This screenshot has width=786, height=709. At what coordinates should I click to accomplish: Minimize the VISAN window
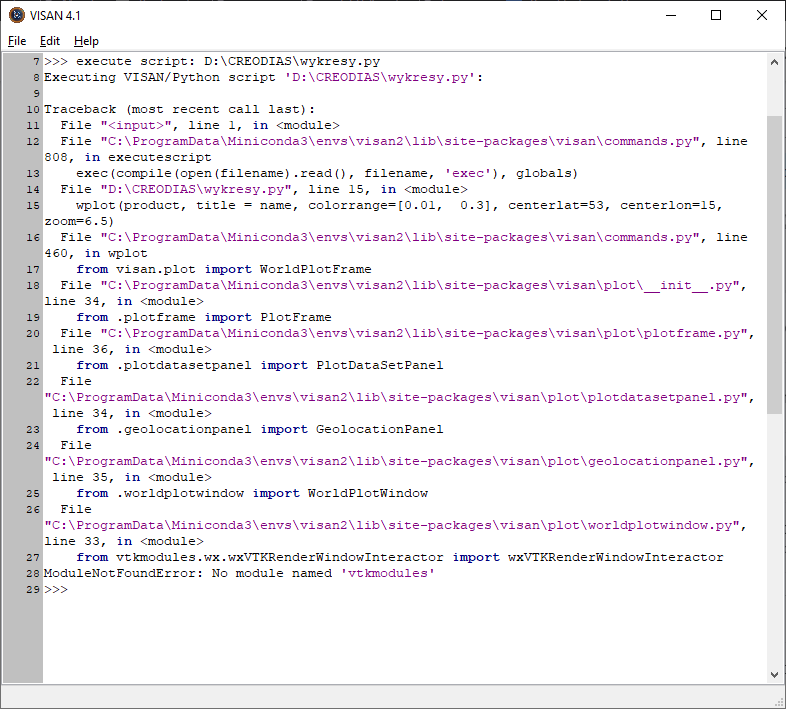coord(671,16)
